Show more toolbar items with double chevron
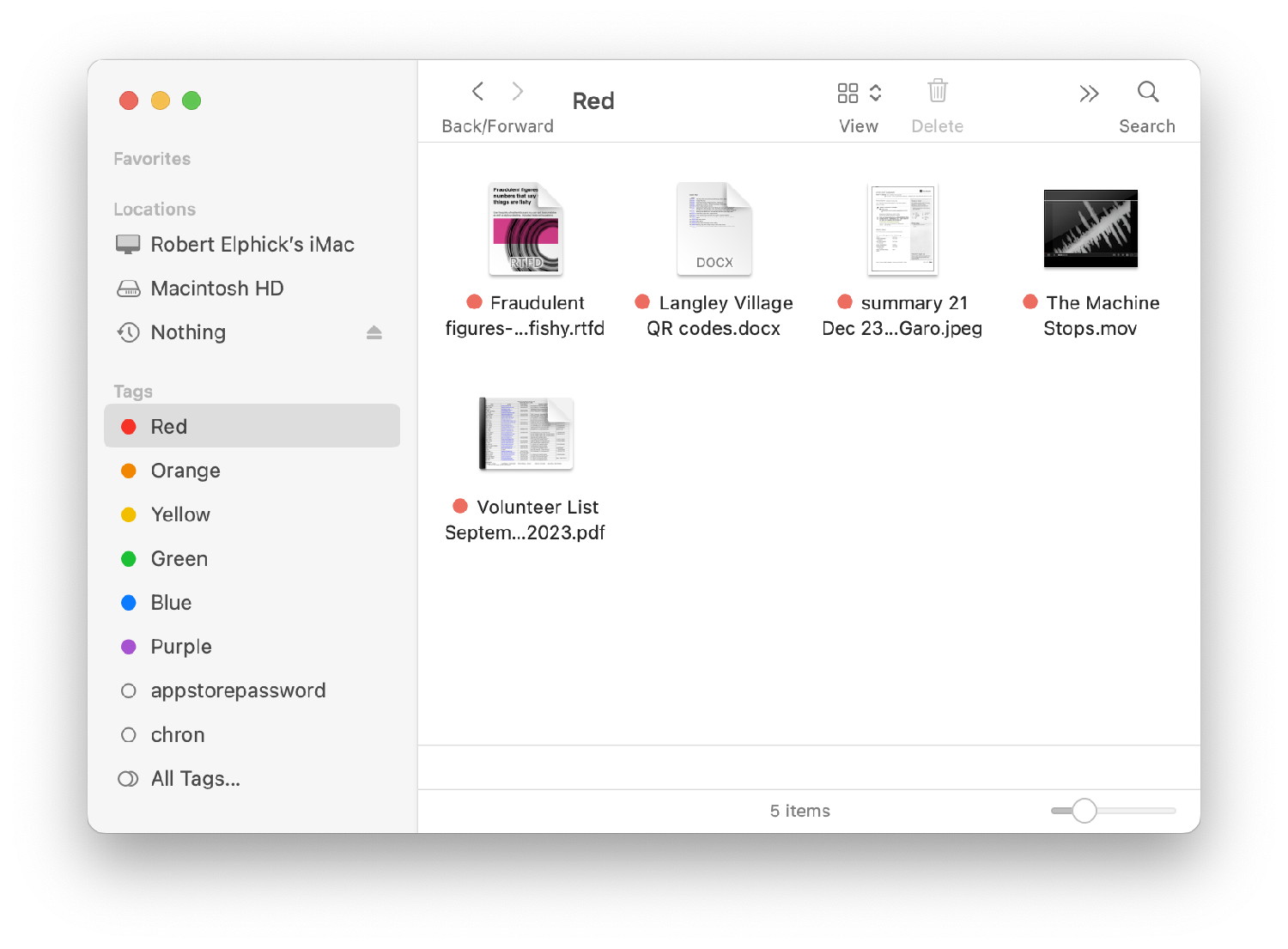The width and height of the screenshot is (1288, 949). tap(1089, 94)
